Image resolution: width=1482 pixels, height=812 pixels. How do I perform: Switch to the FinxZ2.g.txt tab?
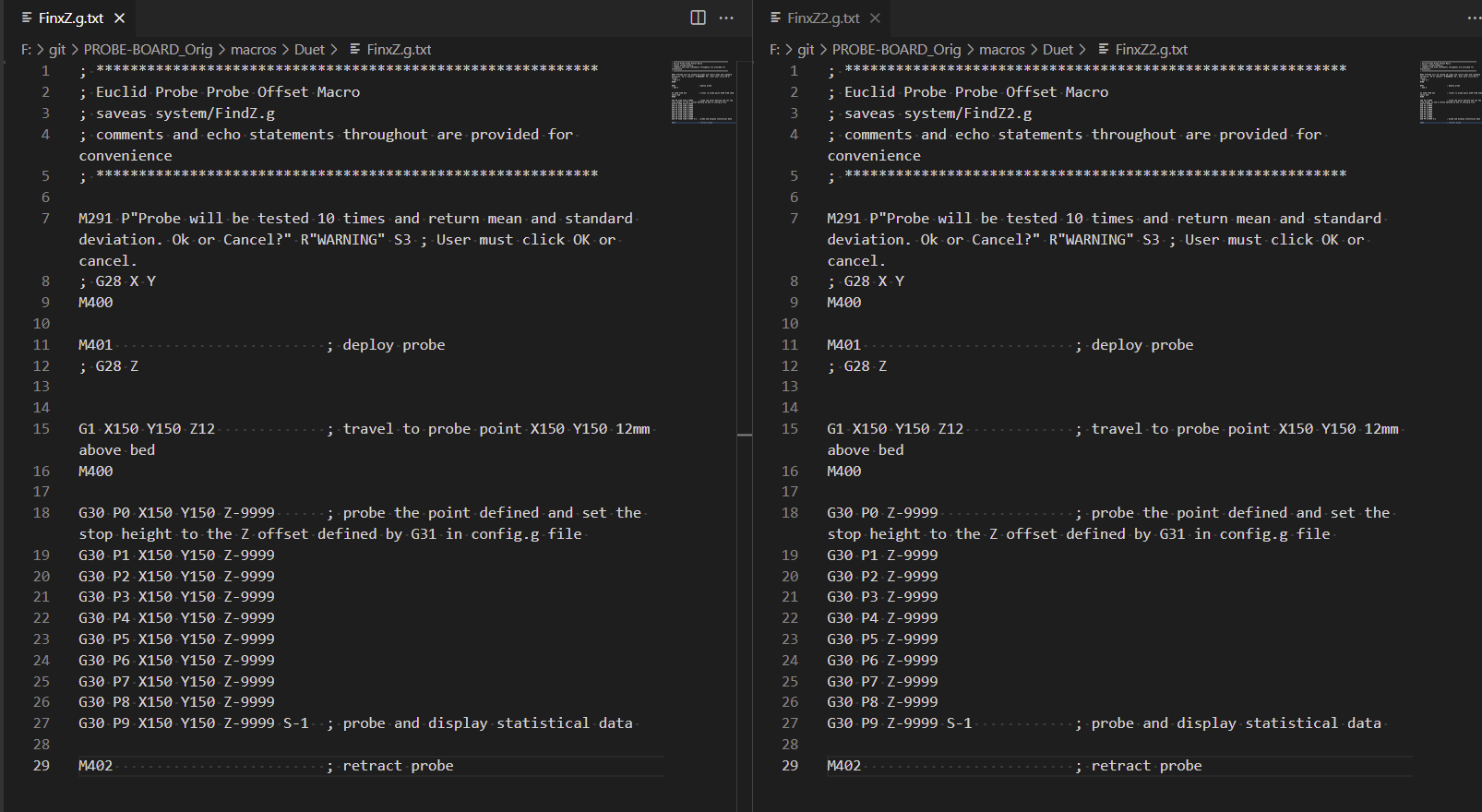(823, 18)
